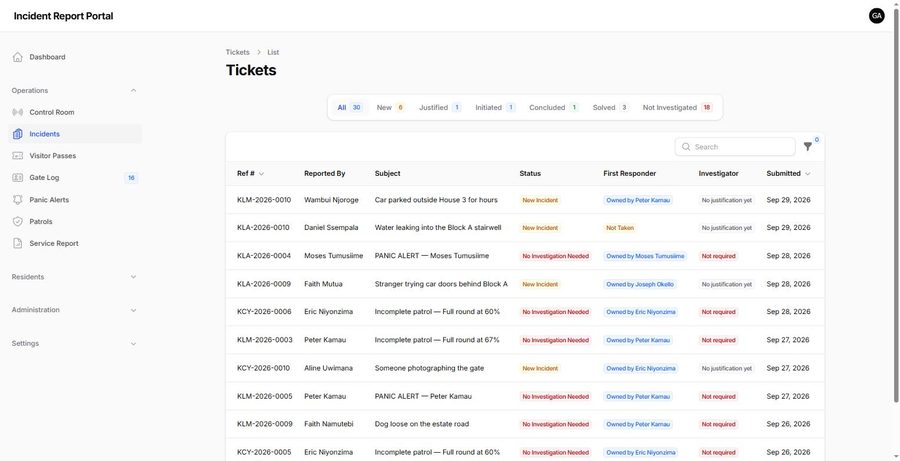
Task: Open the Service Report page
Action: (75, 243)
